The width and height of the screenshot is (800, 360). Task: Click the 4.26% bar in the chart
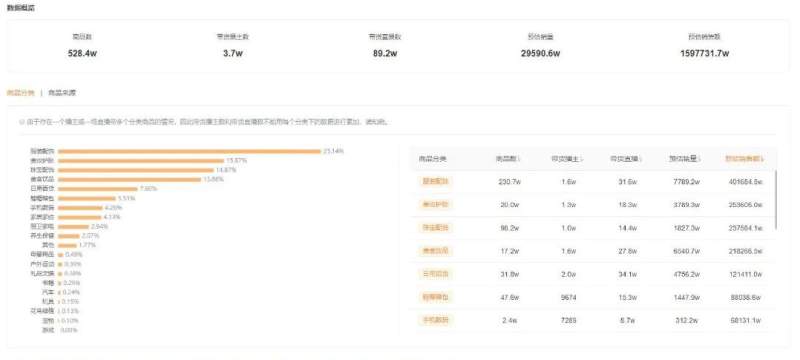point(80,208)
